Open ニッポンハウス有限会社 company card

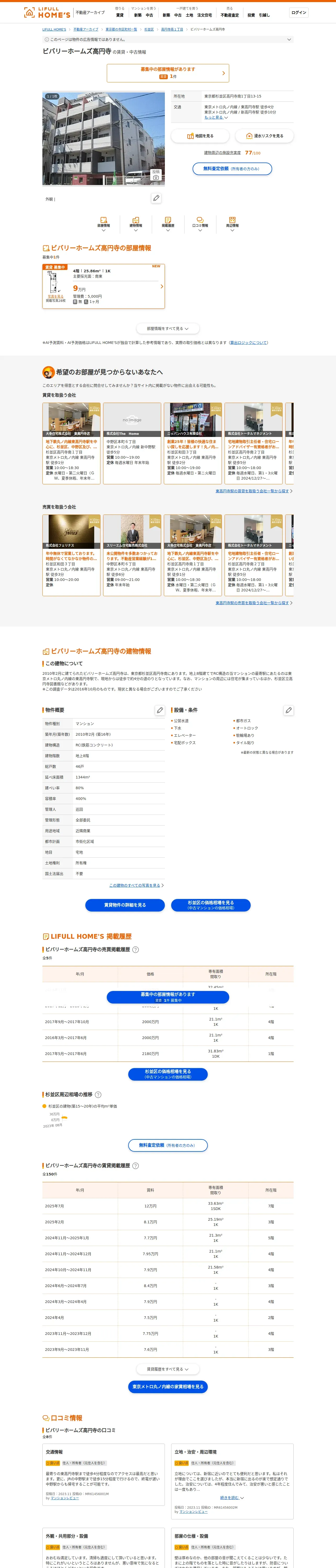pyautogui.click(x=193, y=443)
